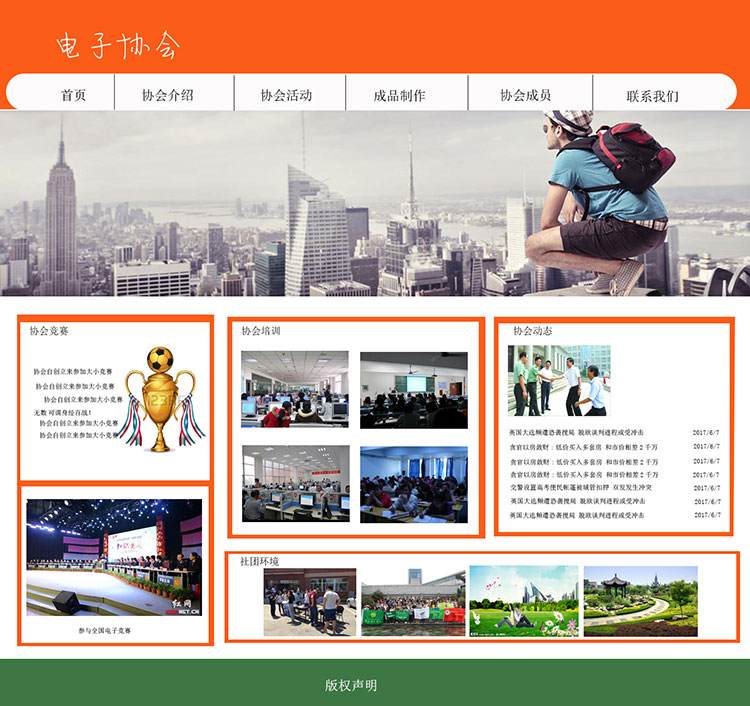The height and width of the screenshot is (706, 750).
Task: Open the training photo showing projector screen
Action: pos(414,389)
